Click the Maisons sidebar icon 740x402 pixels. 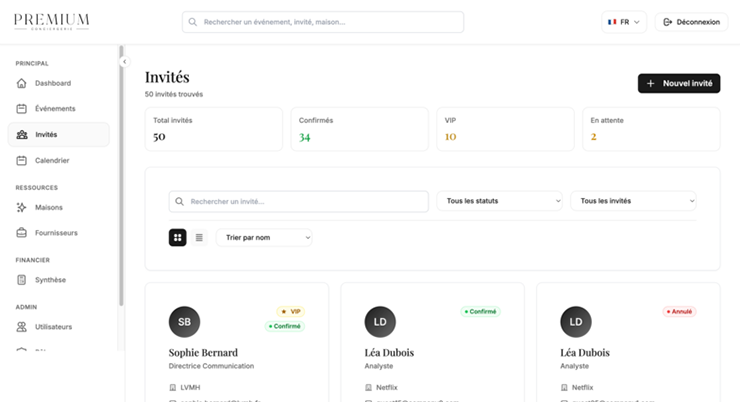(22, 207)
